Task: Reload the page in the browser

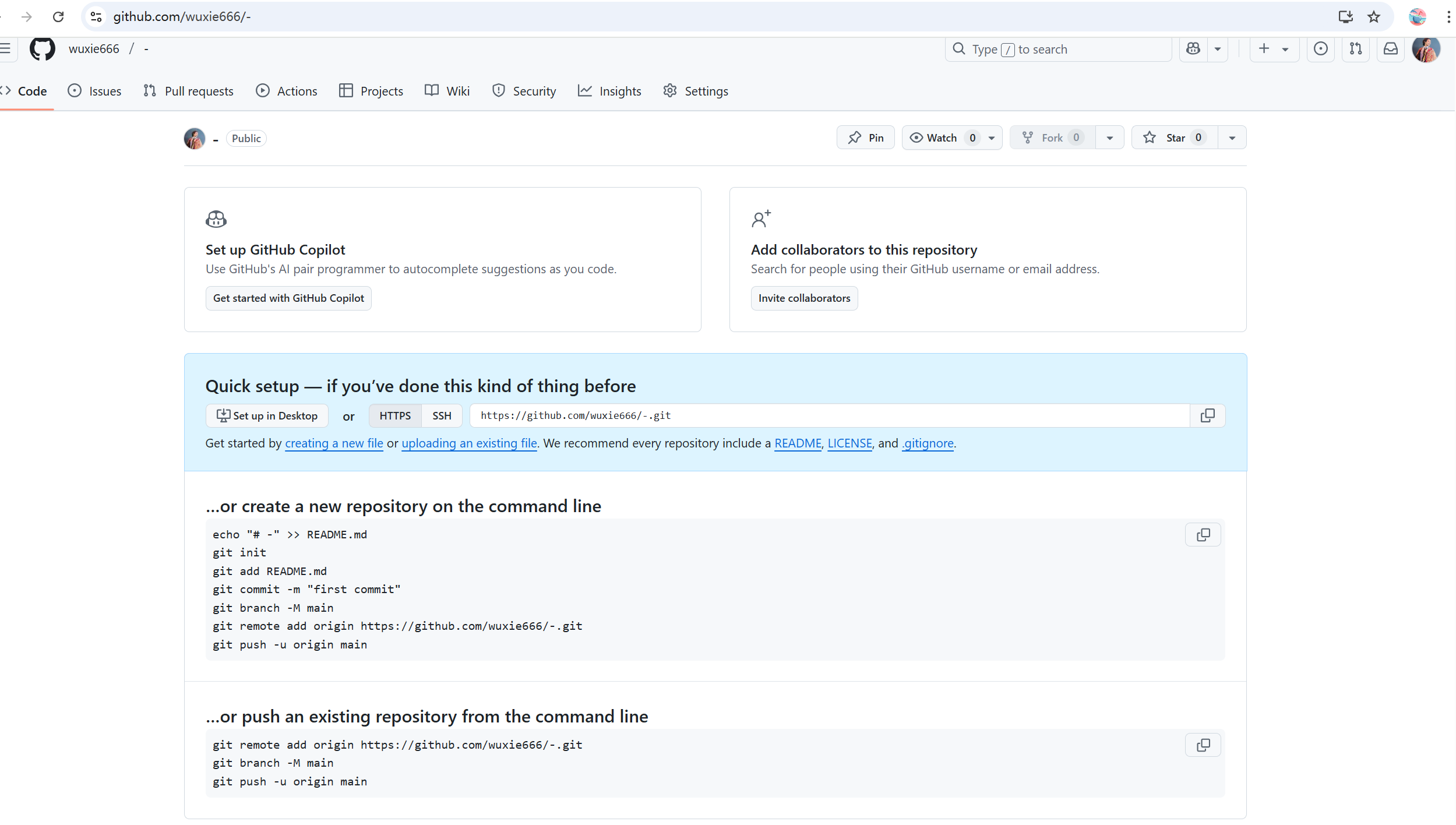Action: [x=58, y=17]
